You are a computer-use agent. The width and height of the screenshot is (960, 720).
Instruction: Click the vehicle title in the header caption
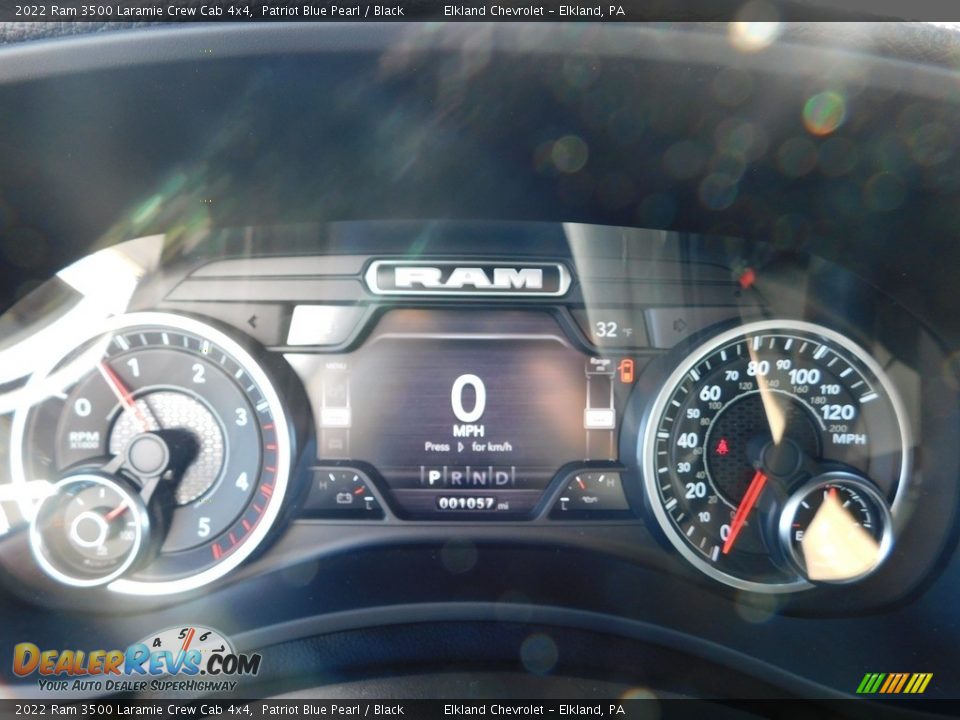[x=209, y=10]
